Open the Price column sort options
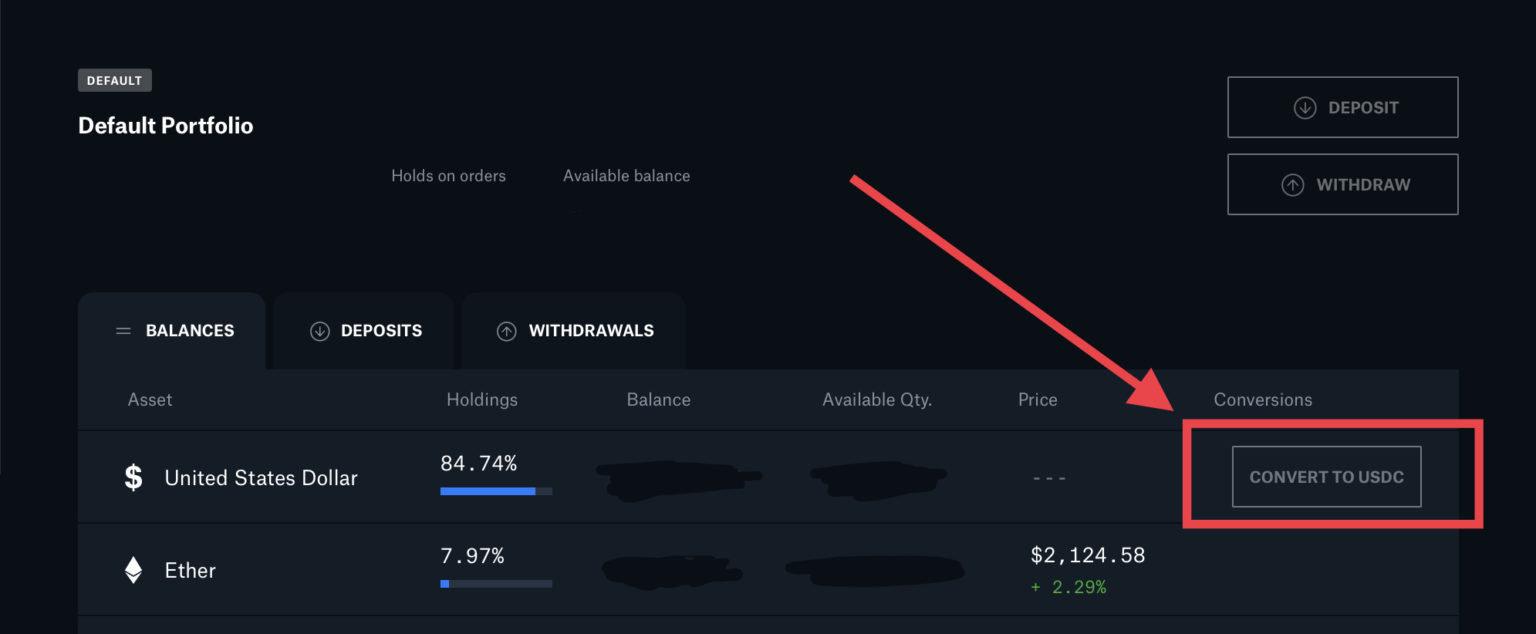This screenshot has width=1536, height=634. point(1037,399)
